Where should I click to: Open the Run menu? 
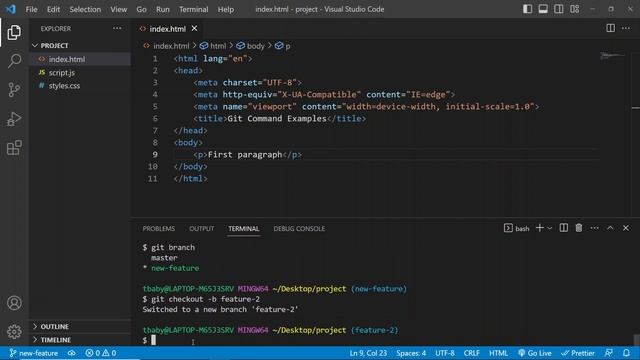tap(162, 9)
